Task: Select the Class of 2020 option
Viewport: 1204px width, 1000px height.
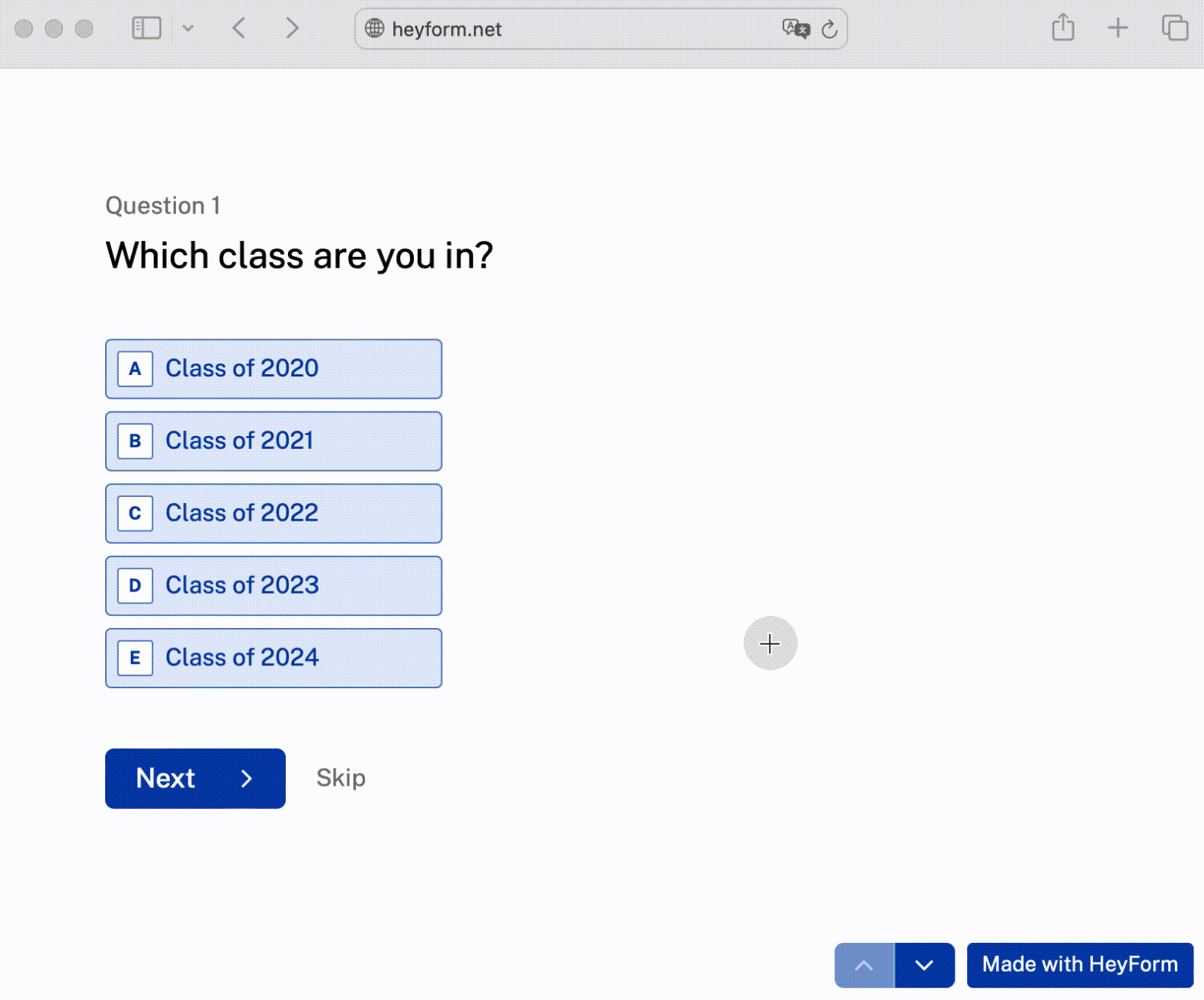Action: tap(274, 369)
